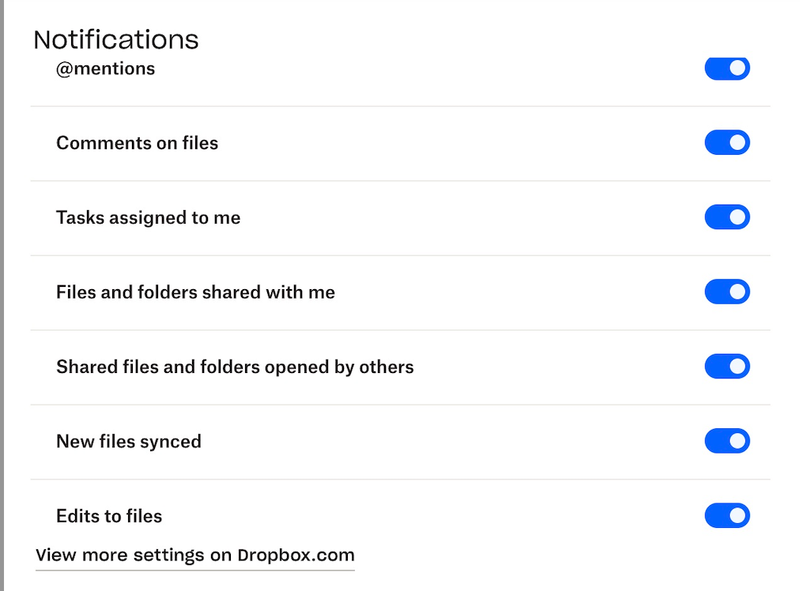Disable Comments on files notifications switch
800x591 pixels.
pyautogui.click(x=727, y=143)
